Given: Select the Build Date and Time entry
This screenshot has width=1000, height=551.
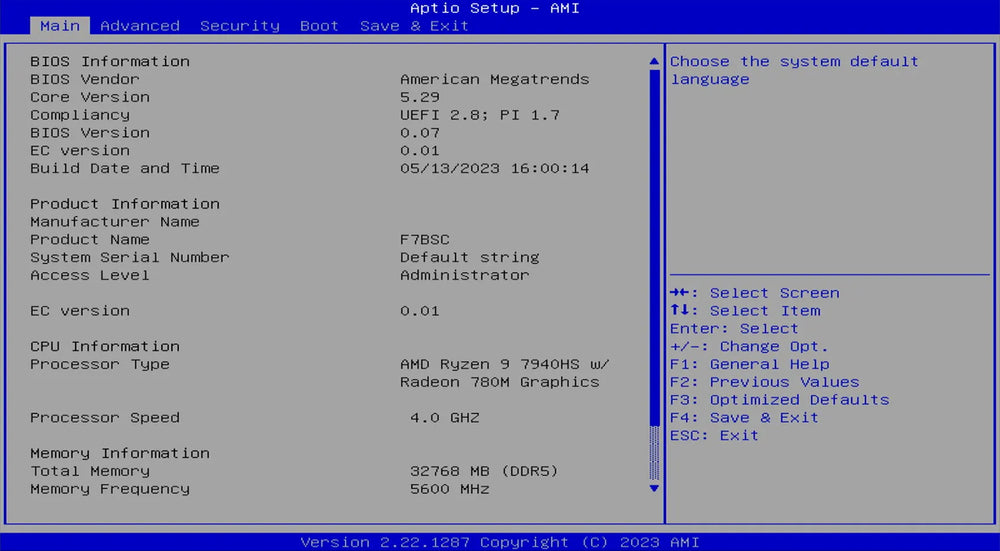Looking at the screenshot, I should coord(124,168).
